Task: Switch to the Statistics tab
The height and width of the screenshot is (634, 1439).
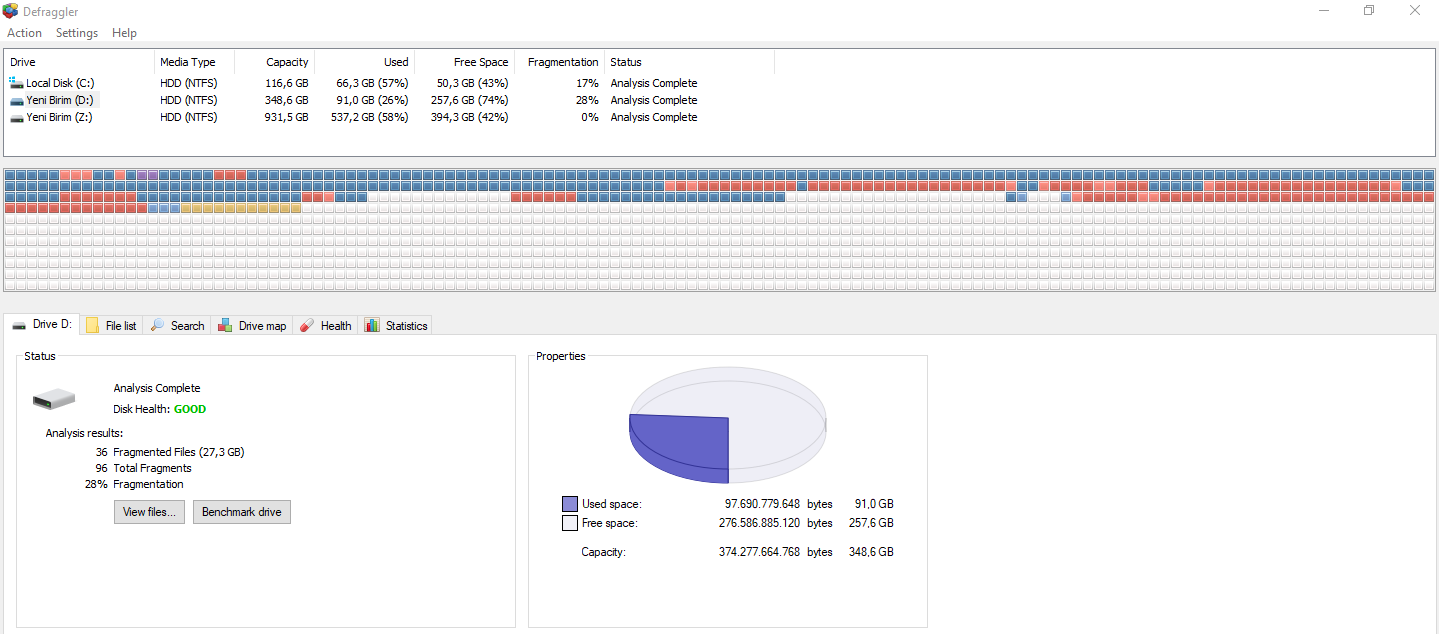Action: [x=396, y=325]
